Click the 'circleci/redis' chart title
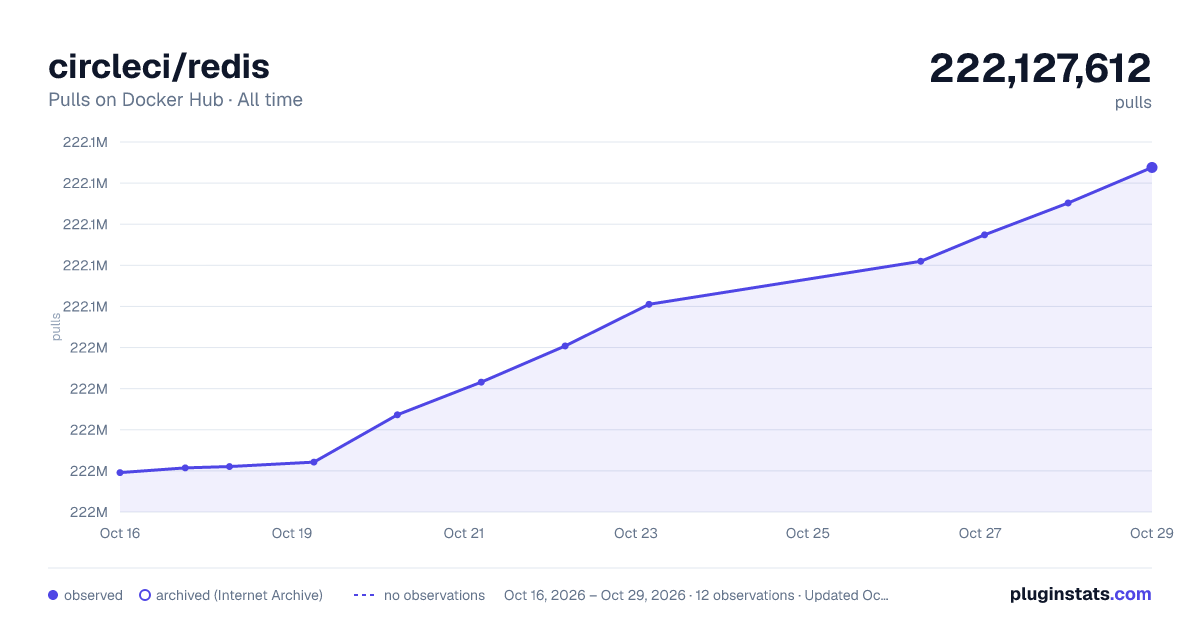Image resolution: width=1200 pixels, height=630 pixels. (x=159, y=67)
